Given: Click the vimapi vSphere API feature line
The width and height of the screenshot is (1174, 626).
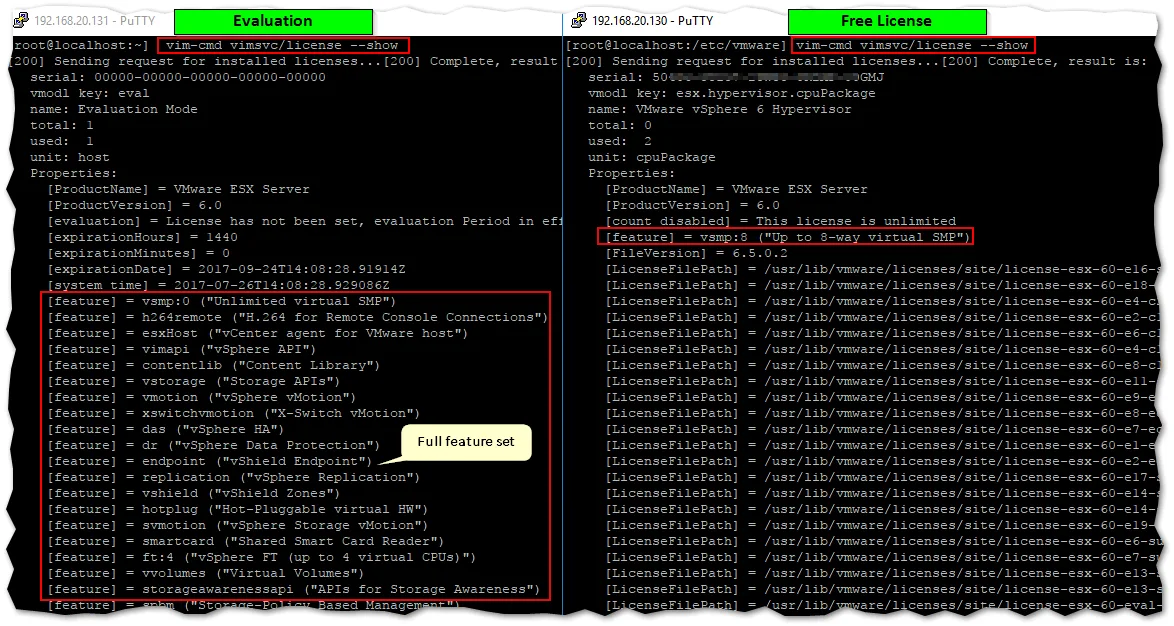Looking at the screenshot, I should [182, 350].
